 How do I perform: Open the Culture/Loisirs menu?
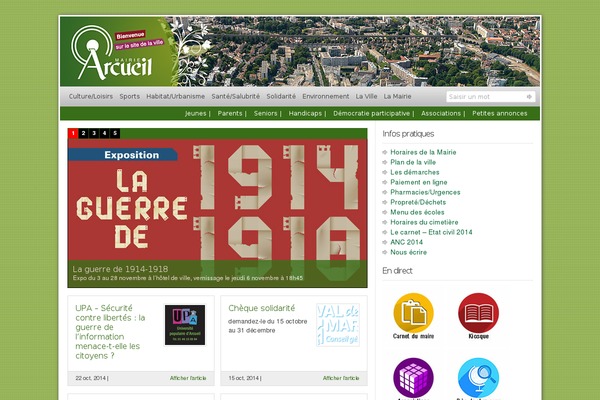coord(91,96)
